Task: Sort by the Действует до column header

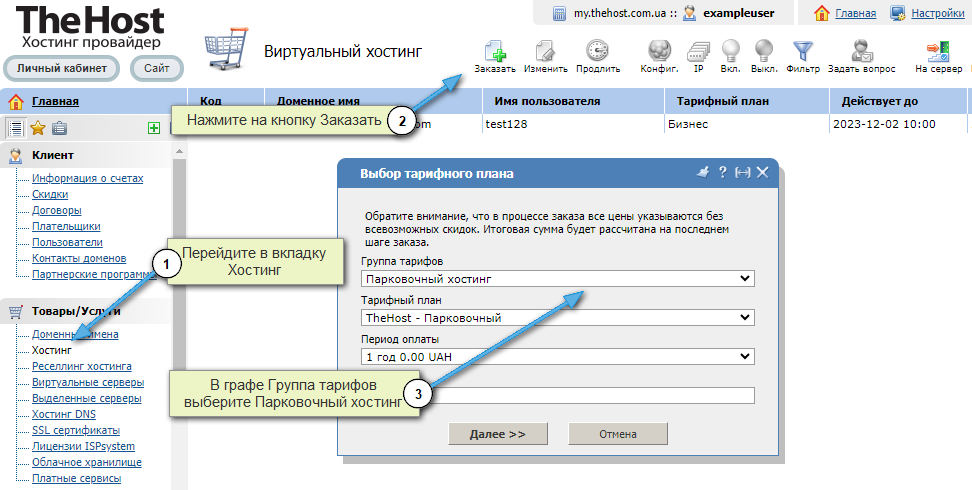Action: (x=898, y=101)
